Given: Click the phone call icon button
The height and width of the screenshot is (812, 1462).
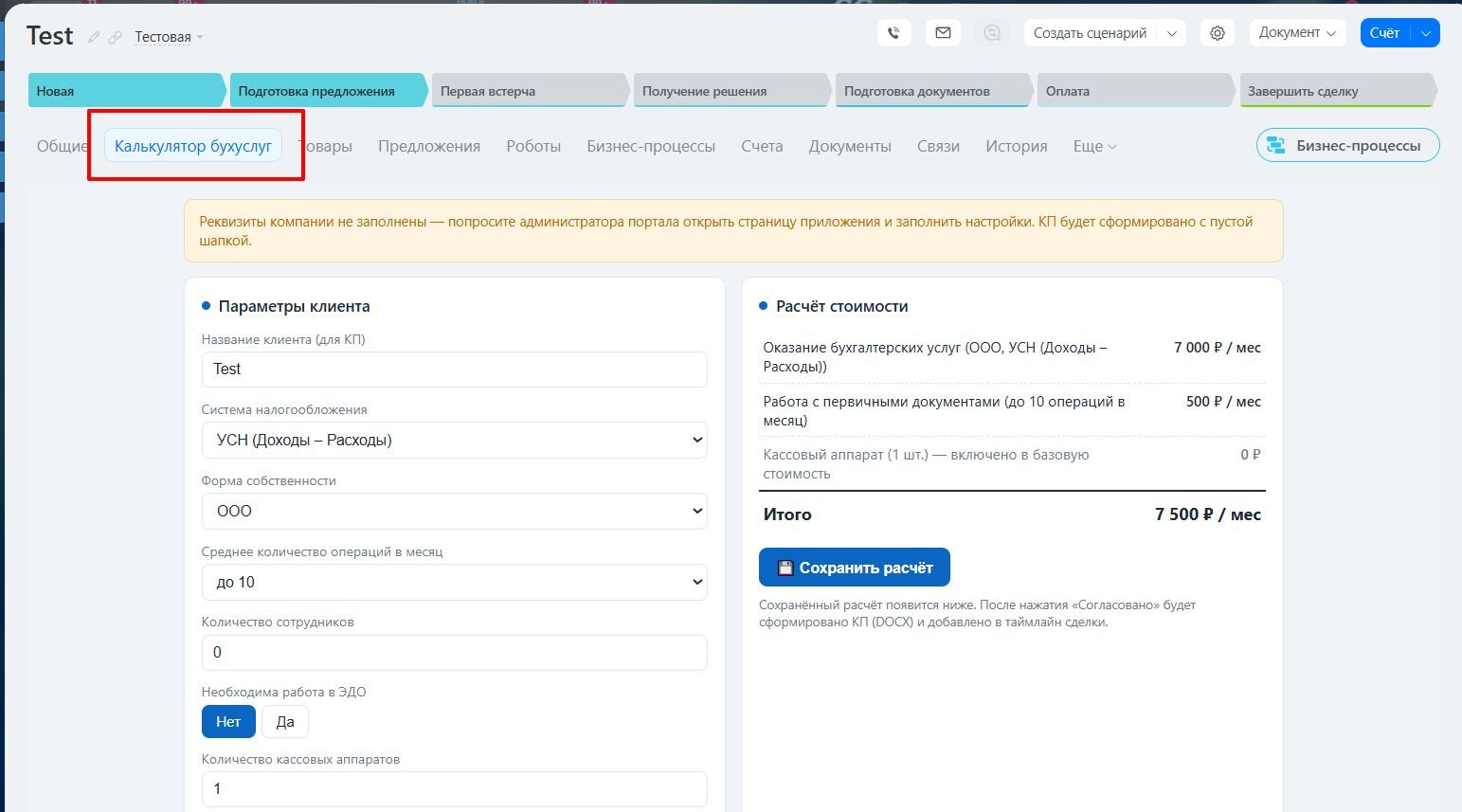Looking at the screenshot, I should (893, 33).
